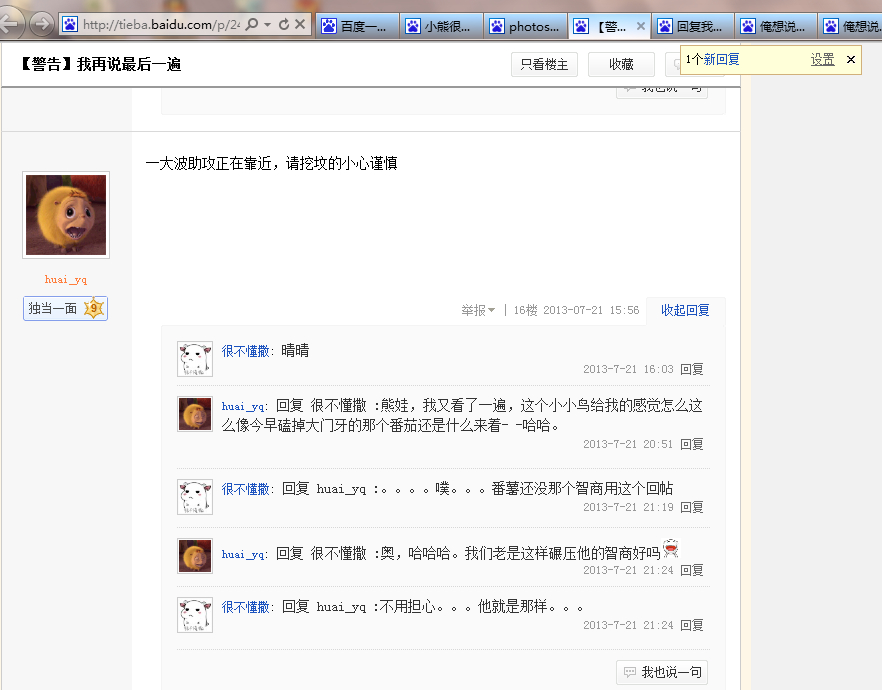Reply to the 20:51 comment
Viewport: 882px width, 690px height.
pos(692,444)
